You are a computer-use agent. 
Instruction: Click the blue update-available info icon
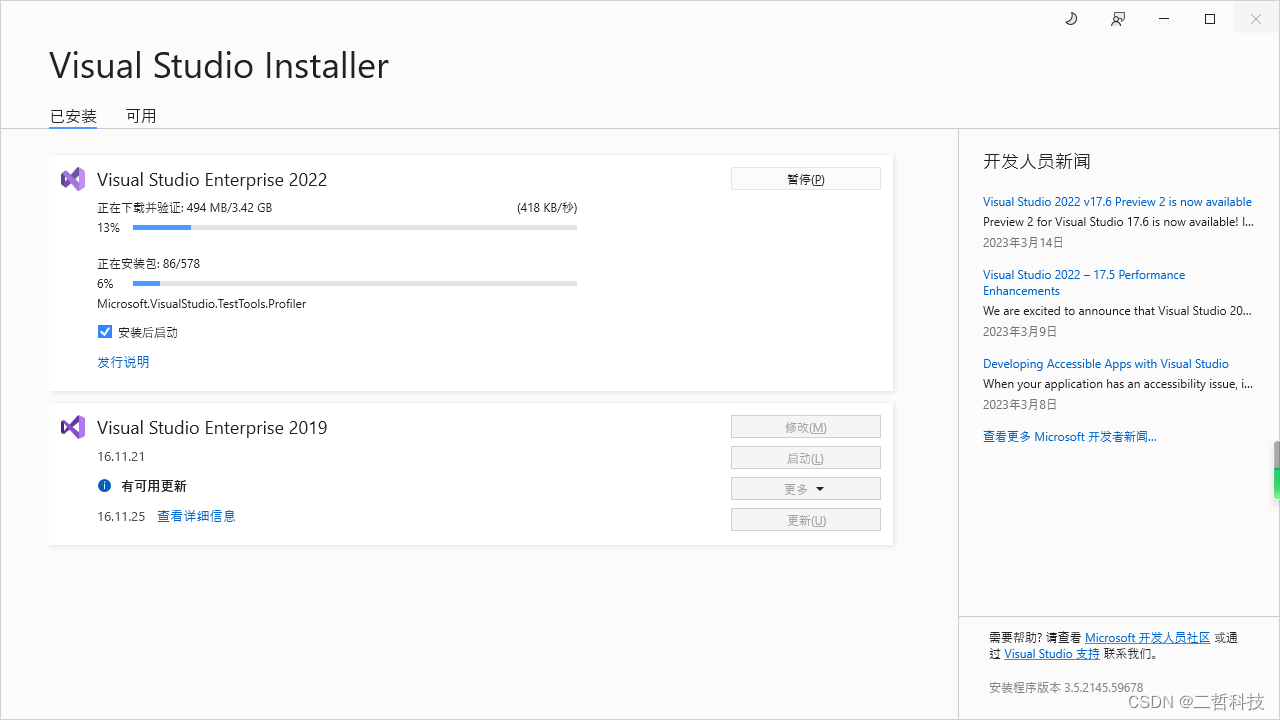[104, 486]
